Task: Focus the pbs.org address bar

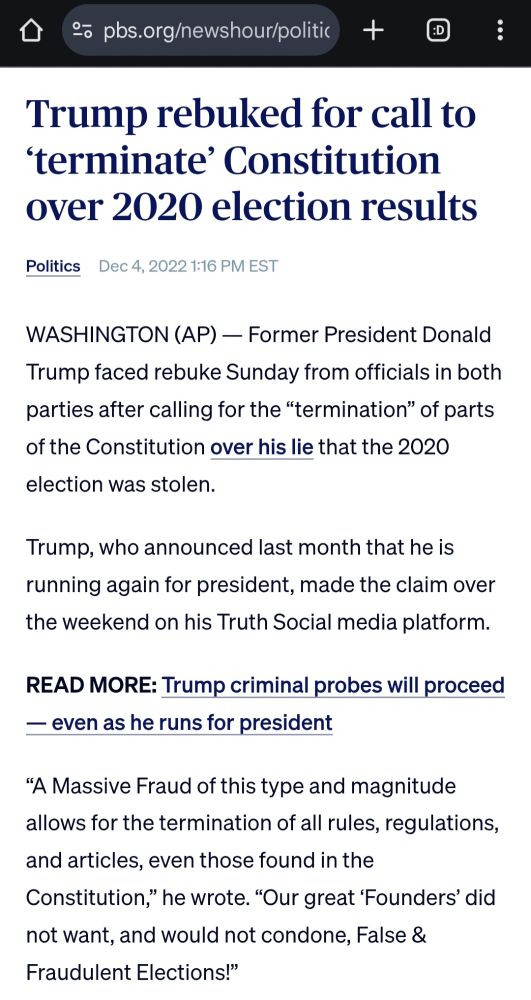Action: point(201,30)
